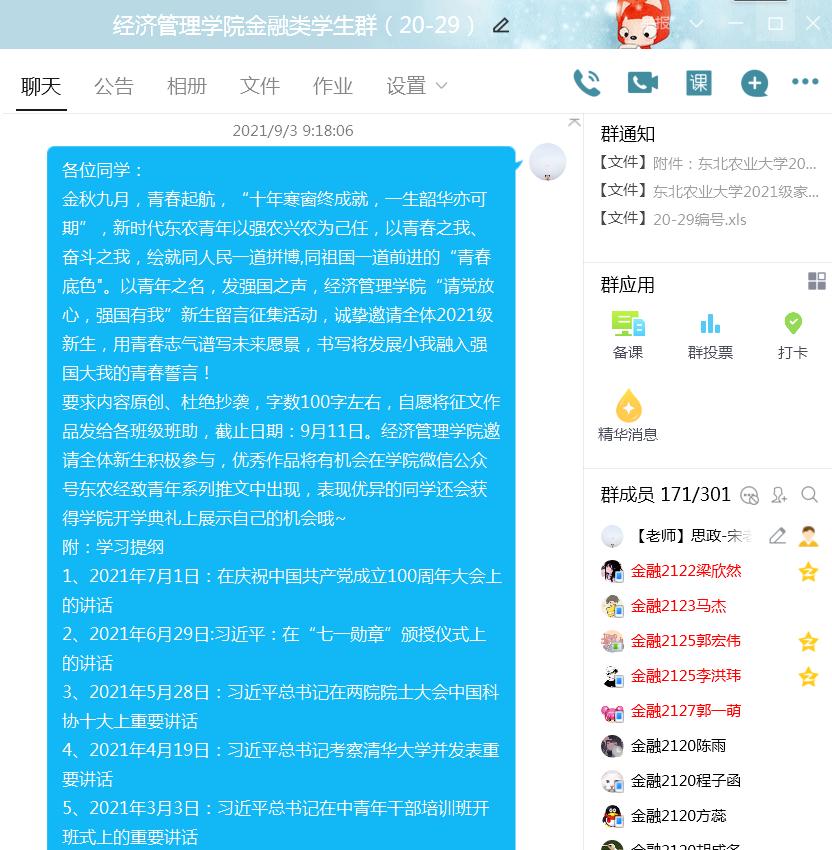The image size is (832, 850).
Task: Search group members with magnifier icon
Action: 810,495
